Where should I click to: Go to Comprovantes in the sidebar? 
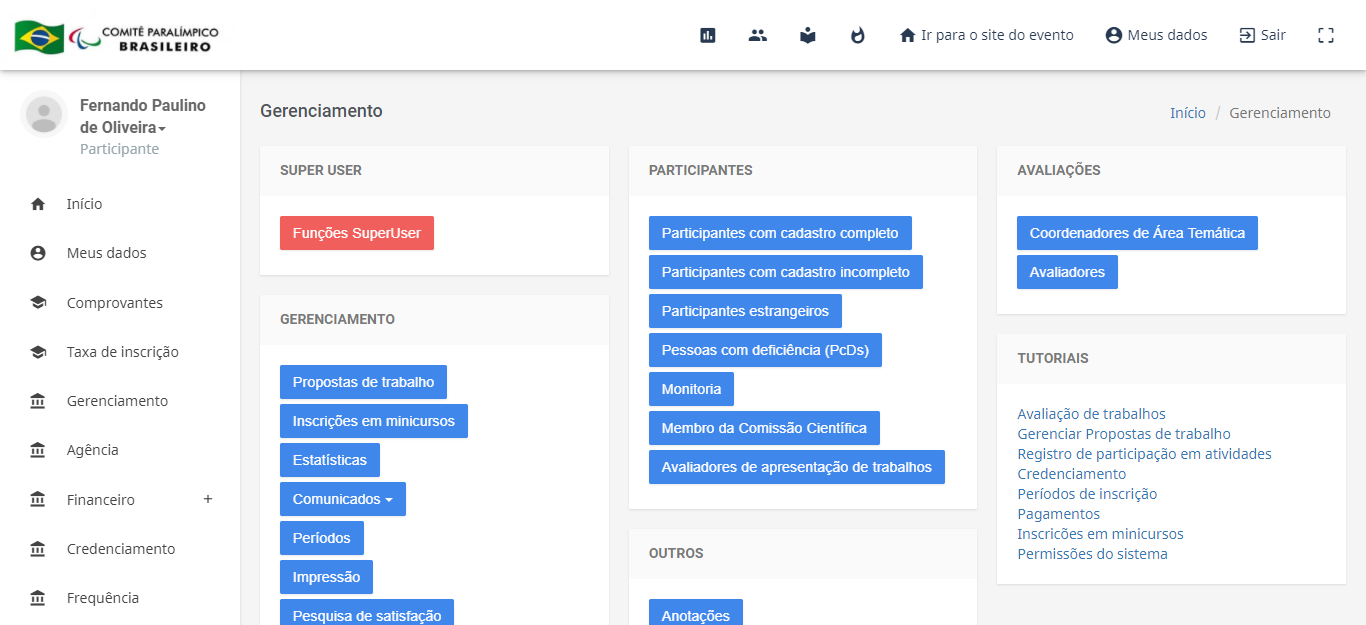pyautogui.click(x=114, y=303)
